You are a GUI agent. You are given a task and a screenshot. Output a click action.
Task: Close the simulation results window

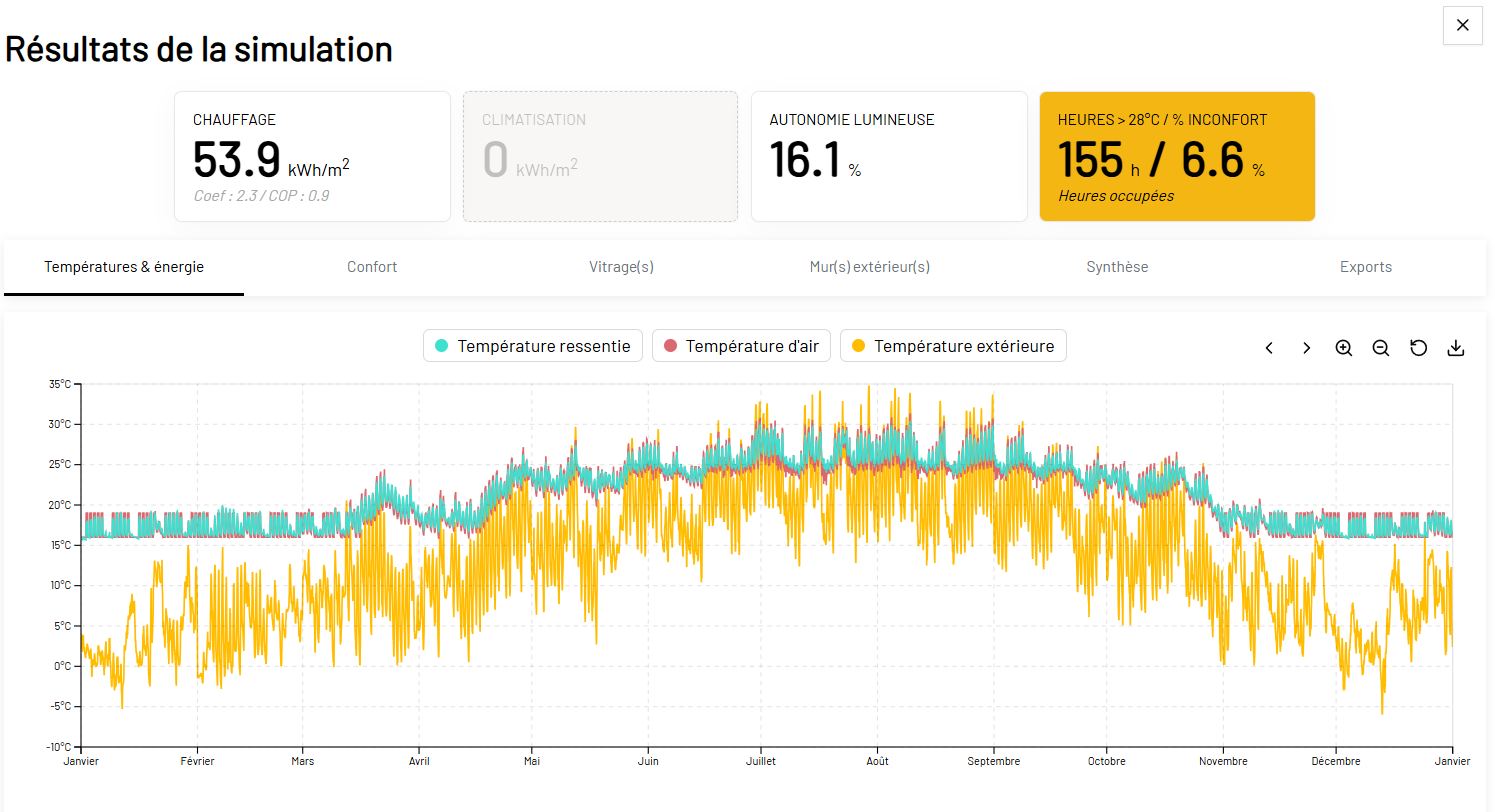[1462, 25]
